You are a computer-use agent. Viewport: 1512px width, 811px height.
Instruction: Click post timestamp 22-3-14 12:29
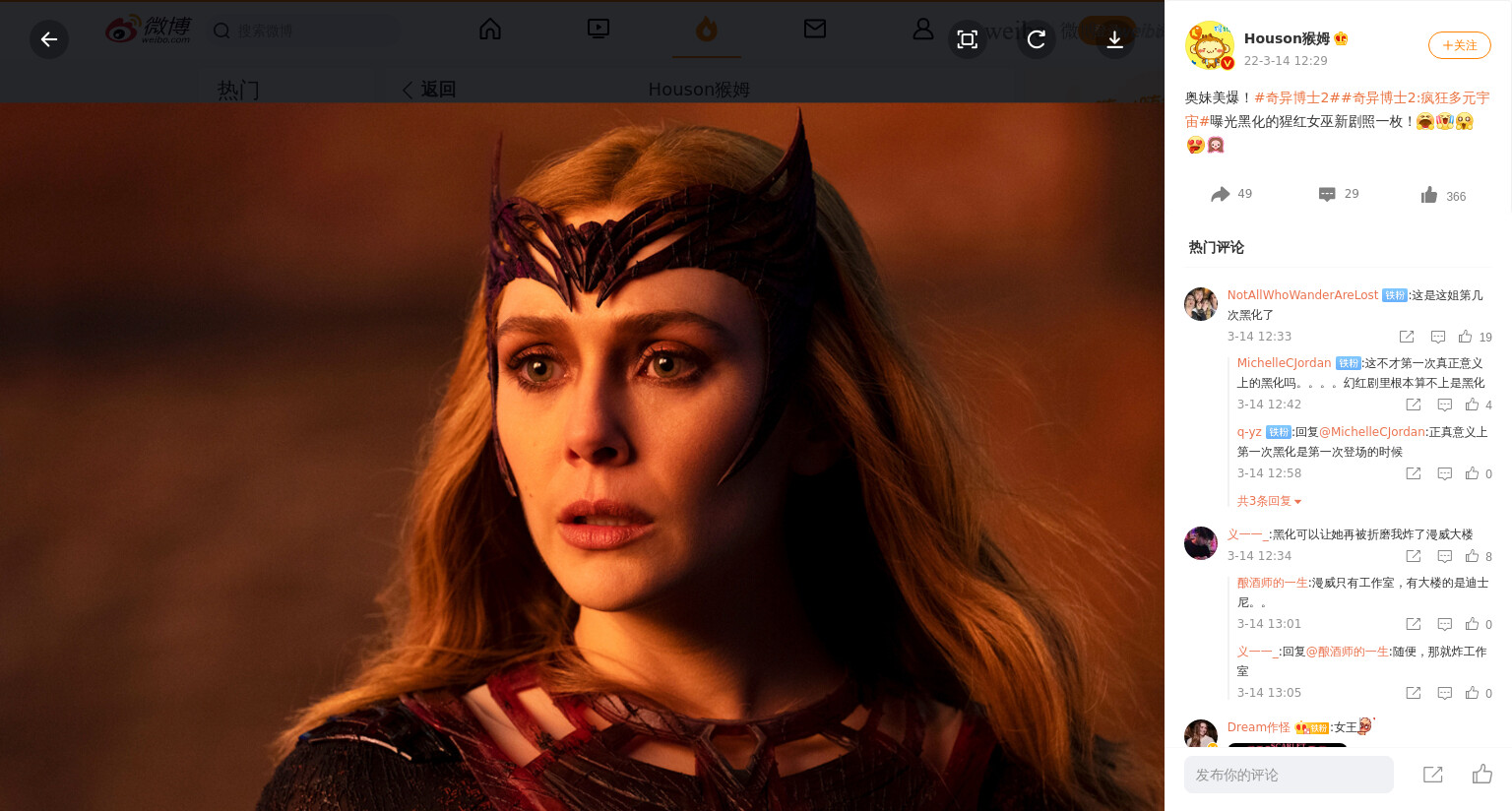click(x=1286, y=61)
